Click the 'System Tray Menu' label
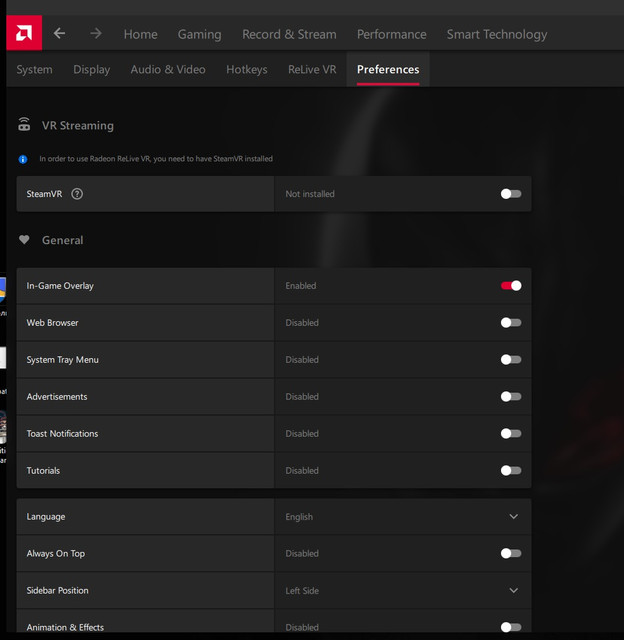The height and width of the screenshot is (640, 624). point(62,360)
